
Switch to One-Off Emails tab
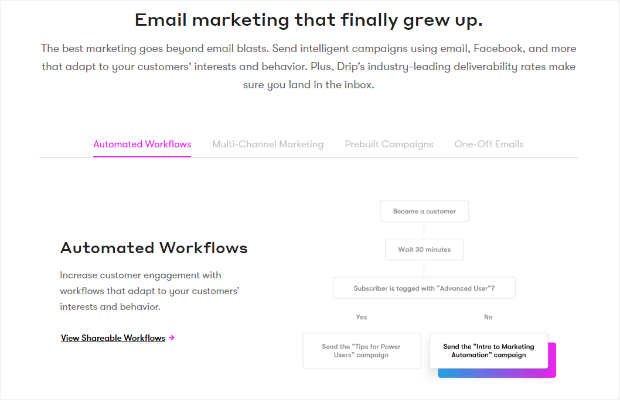tap(489, 144)
